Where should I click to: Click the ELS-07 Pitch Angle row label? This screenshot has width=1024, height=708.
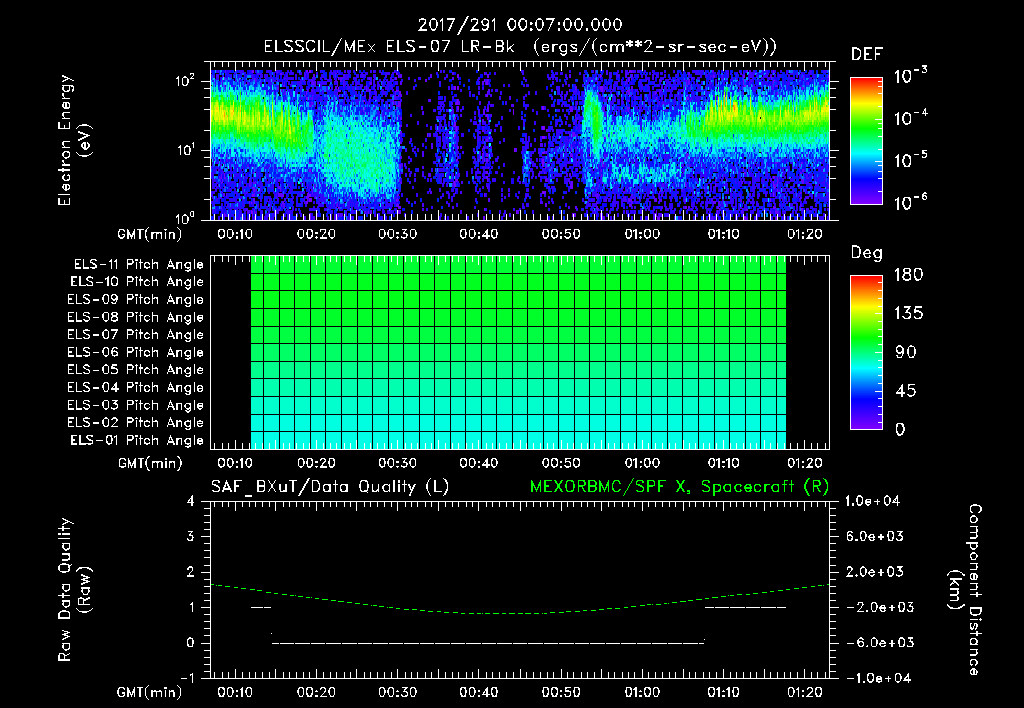pyautogui.click(x=135, y=334)
